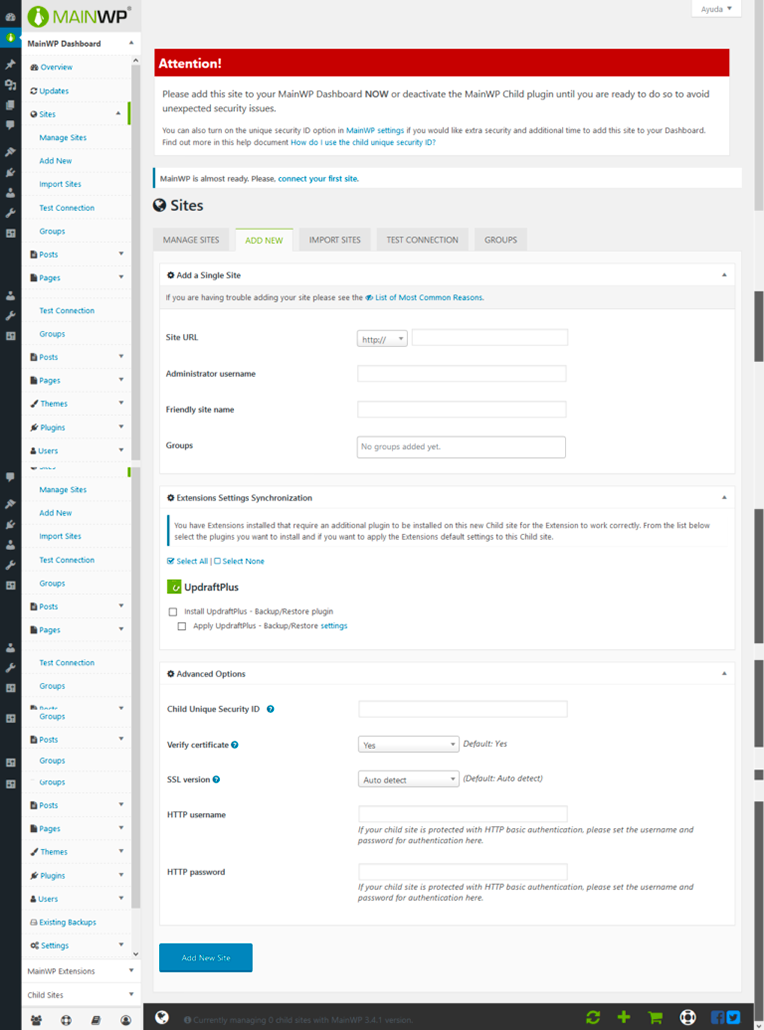Click the gear icon beside Advanced Options
The width and height of the screenshot is (764, 1030).
point(171,674)
